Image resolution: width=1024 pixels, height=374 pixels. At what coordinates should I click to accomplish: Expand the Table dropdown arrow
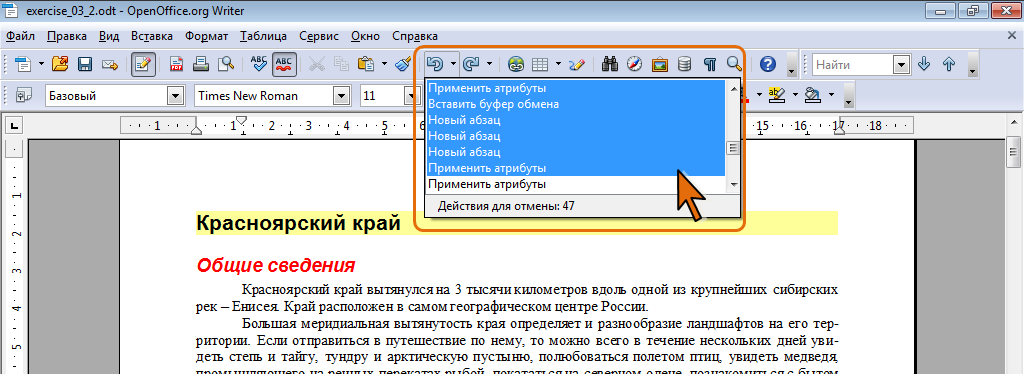(558, 64)
